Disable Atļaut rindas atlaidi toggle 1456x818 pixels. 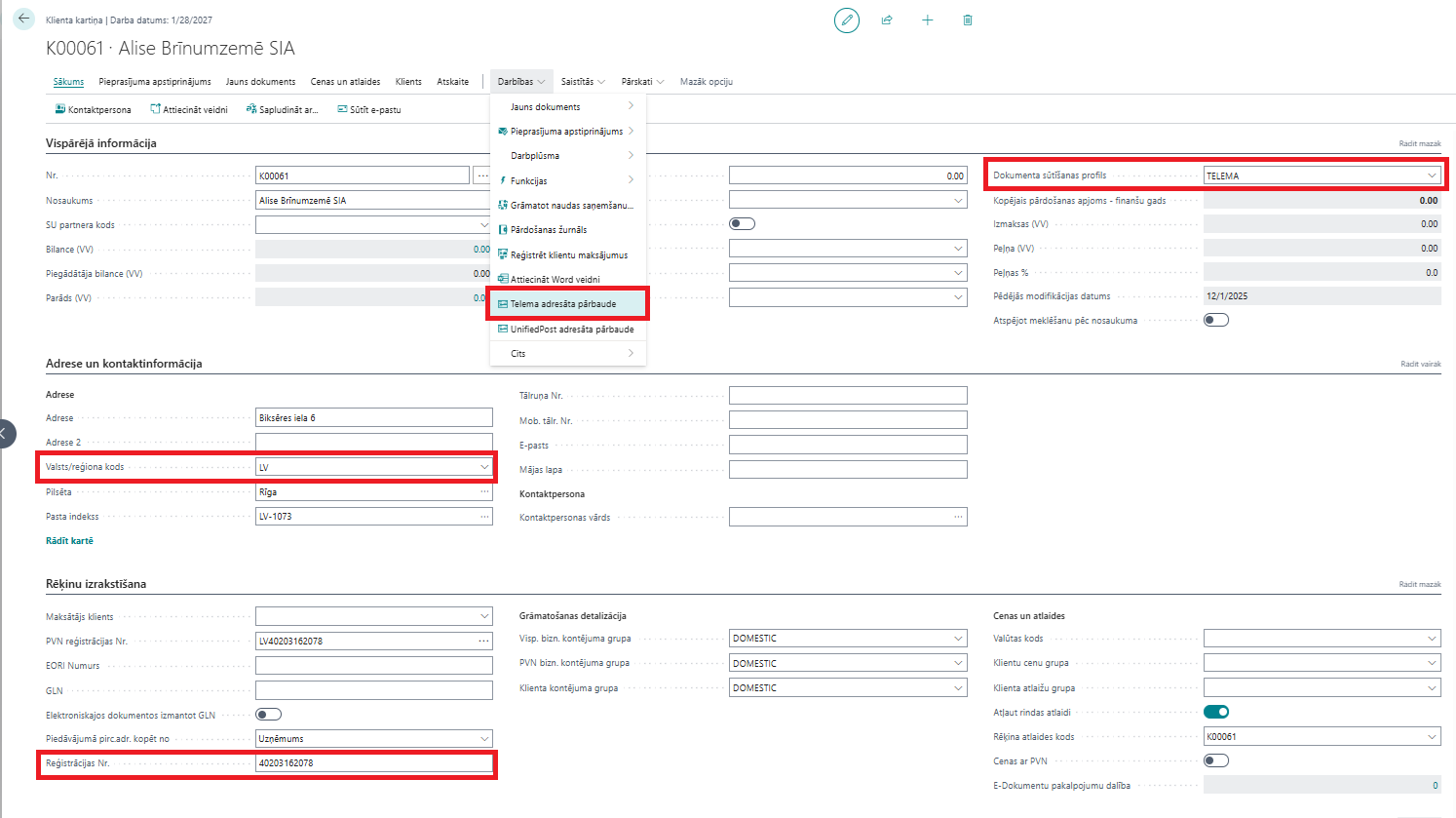pyautogui.click(x=1215, y=712)
